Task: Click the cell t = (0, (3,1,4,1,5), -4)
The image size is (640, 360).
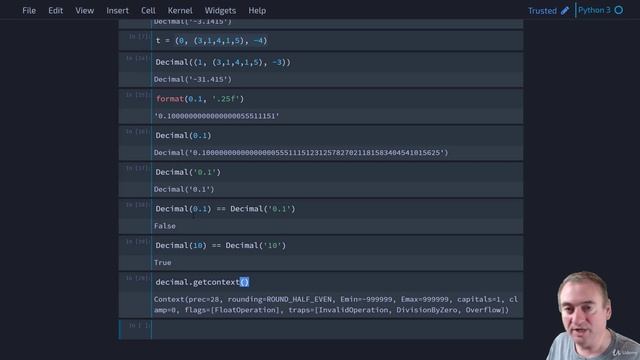Action: point(337,40)
